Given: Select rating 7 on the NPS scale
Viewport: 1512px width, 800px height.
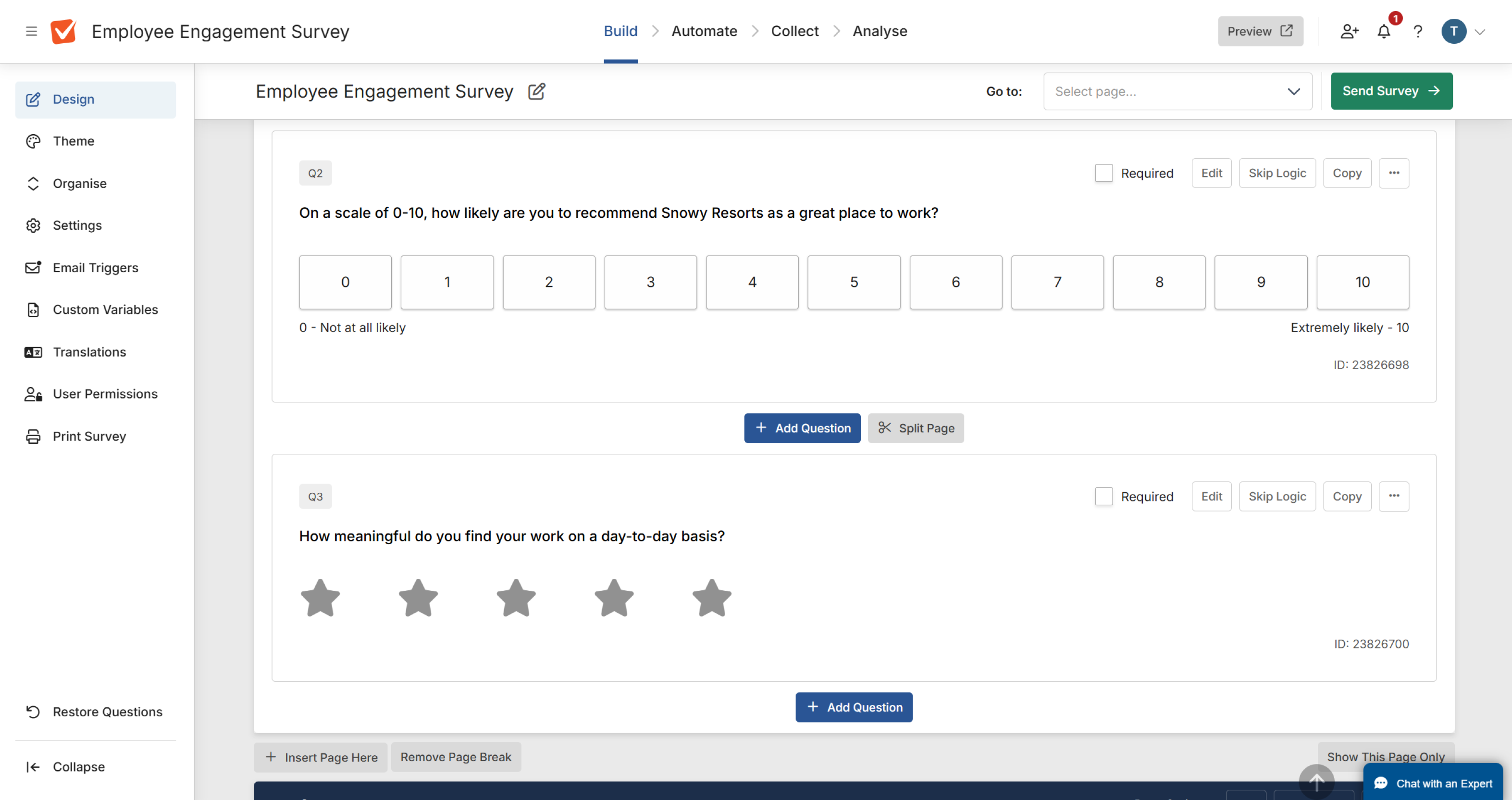Looking at the screenshot, I should (1057, 282).
